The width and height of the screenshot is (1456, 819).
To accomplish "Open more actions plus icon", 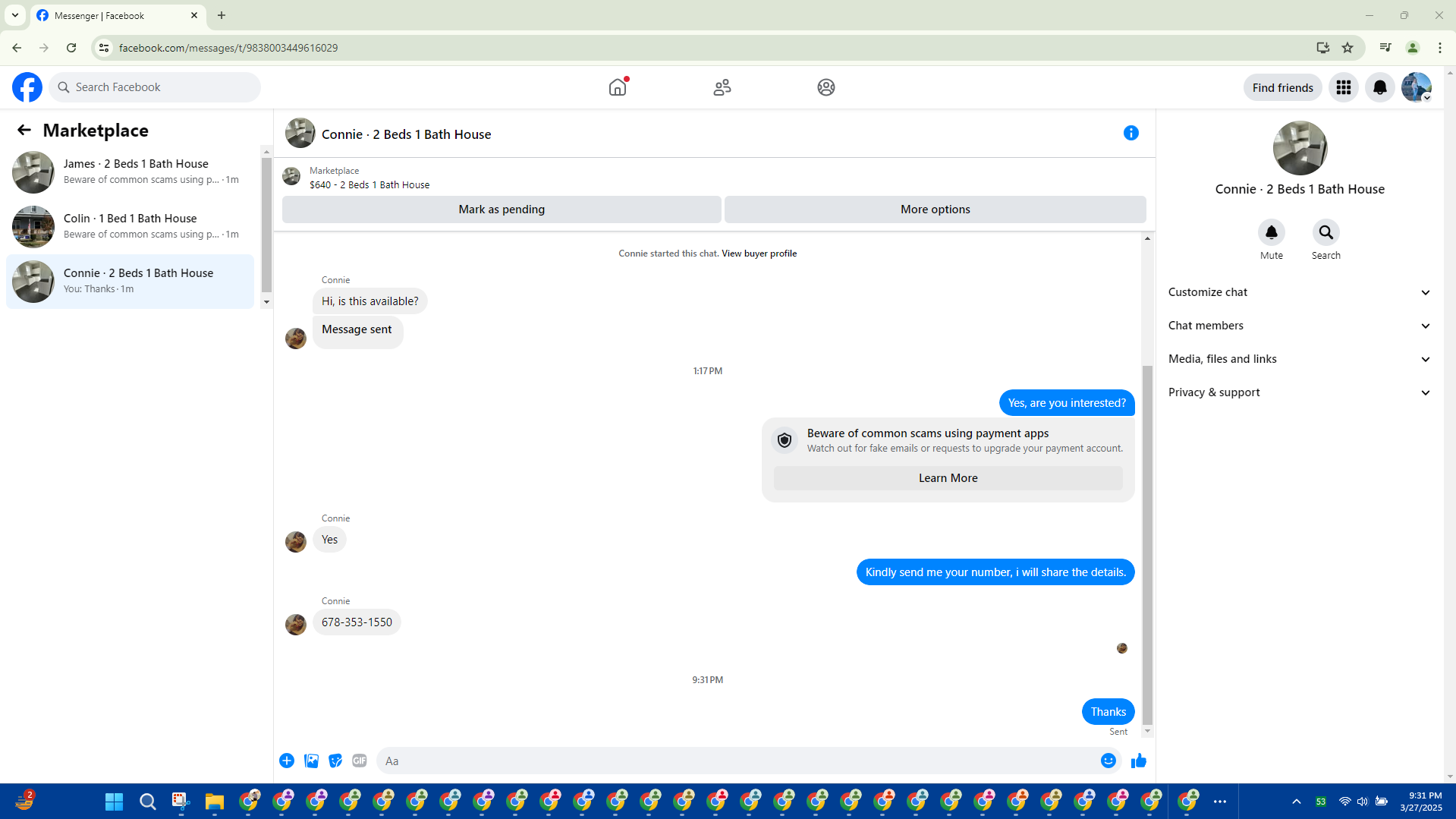I will [x=287, y=761].
